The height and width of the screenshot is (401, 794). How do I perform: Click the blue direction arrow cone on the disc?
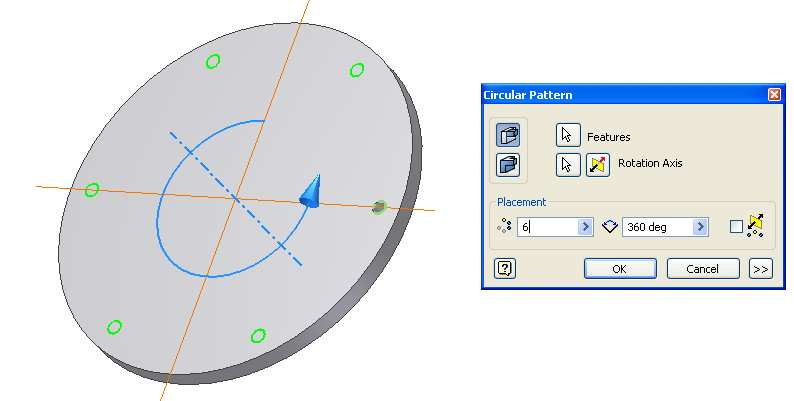(x=310, y=191)
